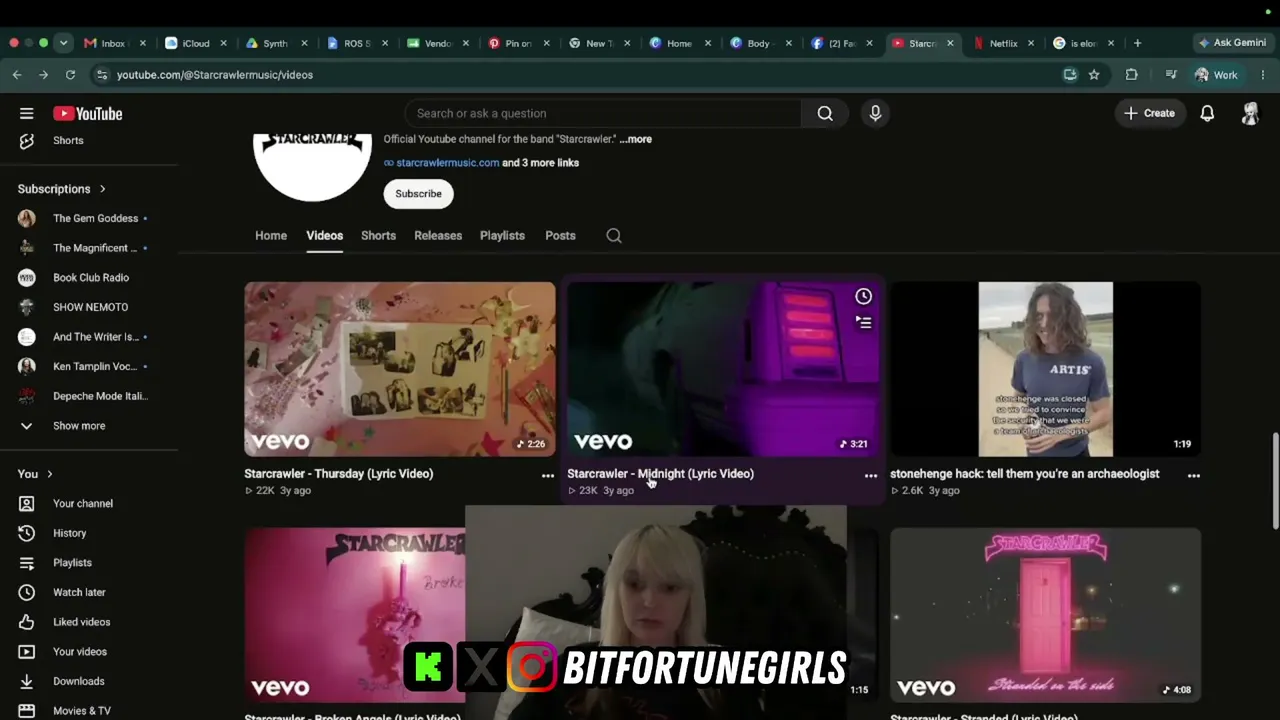The width and height of the screenshot is (1280, 720).
Task: Click the search magnifier button
Action: pos(825,113)
